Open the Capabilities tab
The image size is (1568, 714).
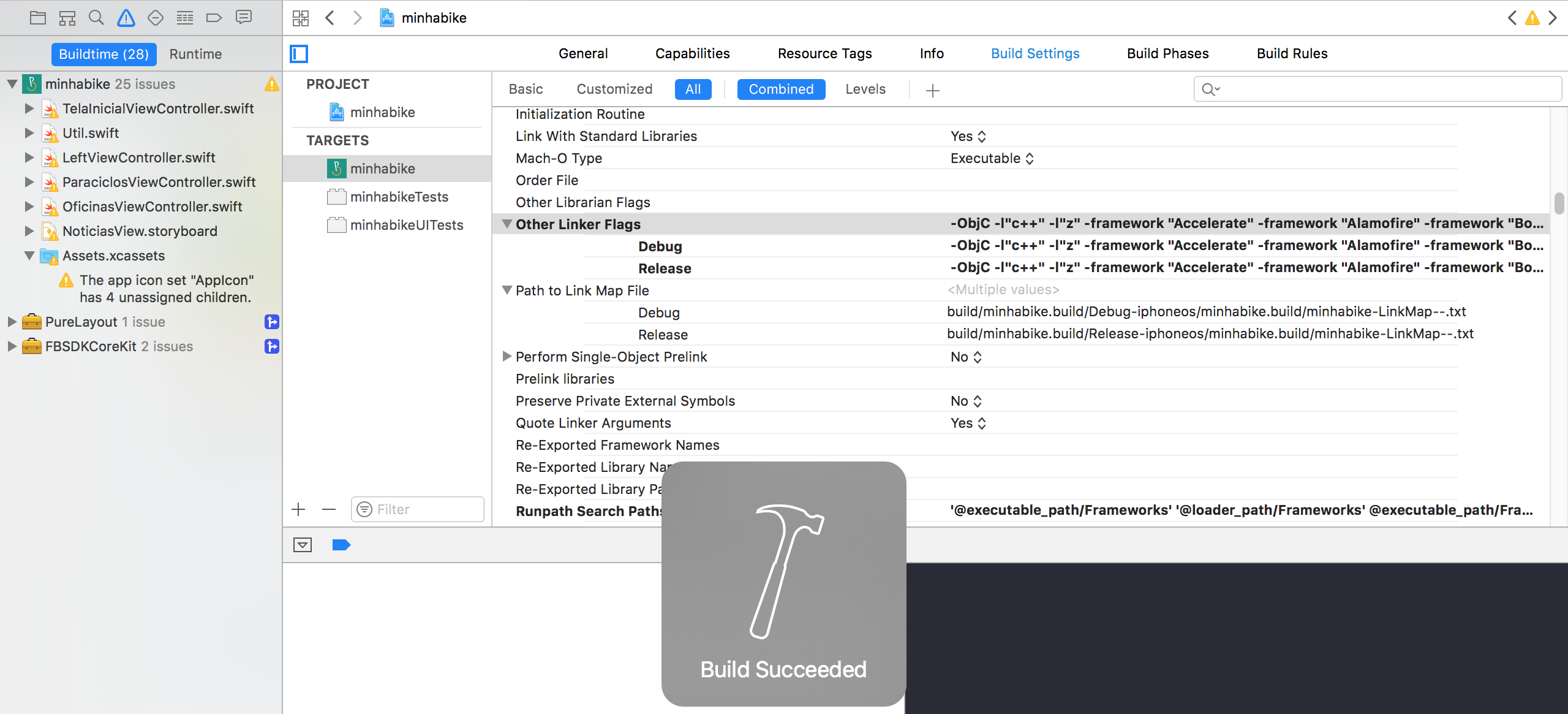click(692, 54)
